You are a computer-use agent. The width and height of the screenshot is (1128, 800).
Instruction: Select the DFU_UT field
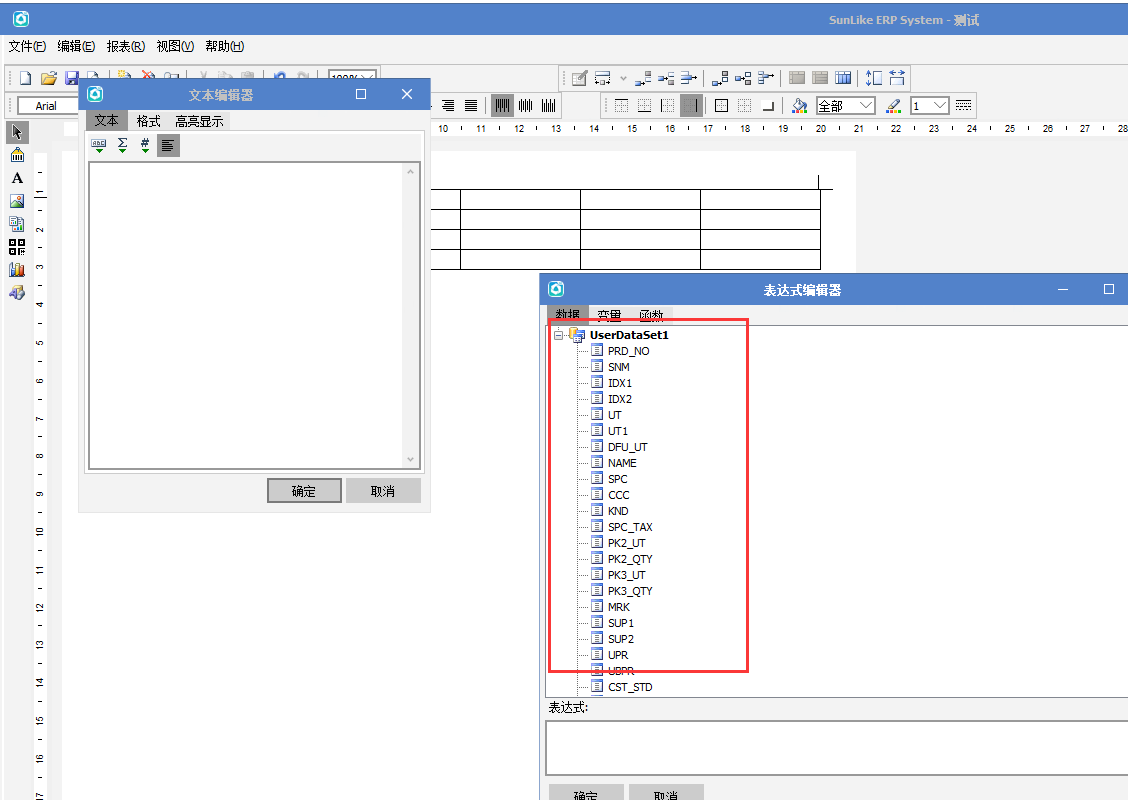coord(627,447)
